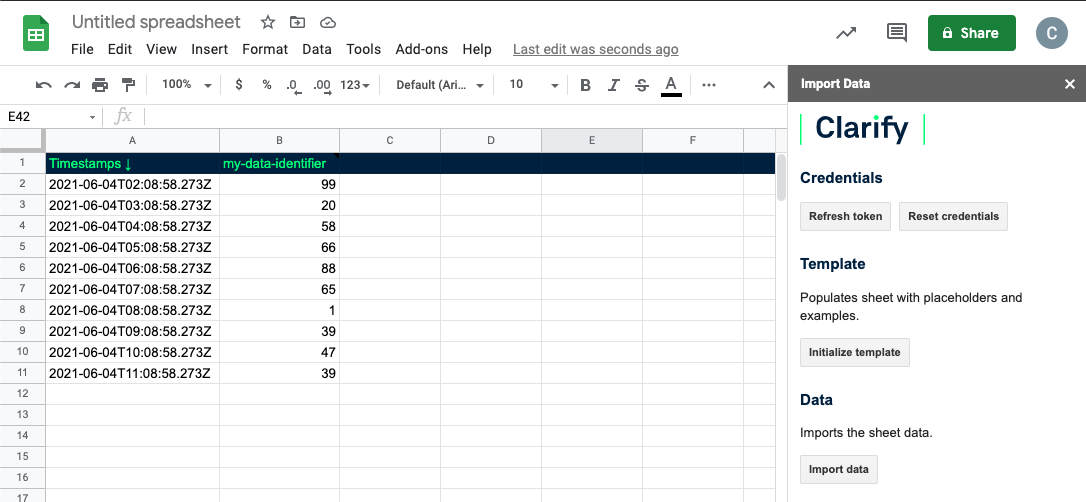Click the Import data button
The height and width of the screenshot is (502, 1086).
[x=839, y=469]
